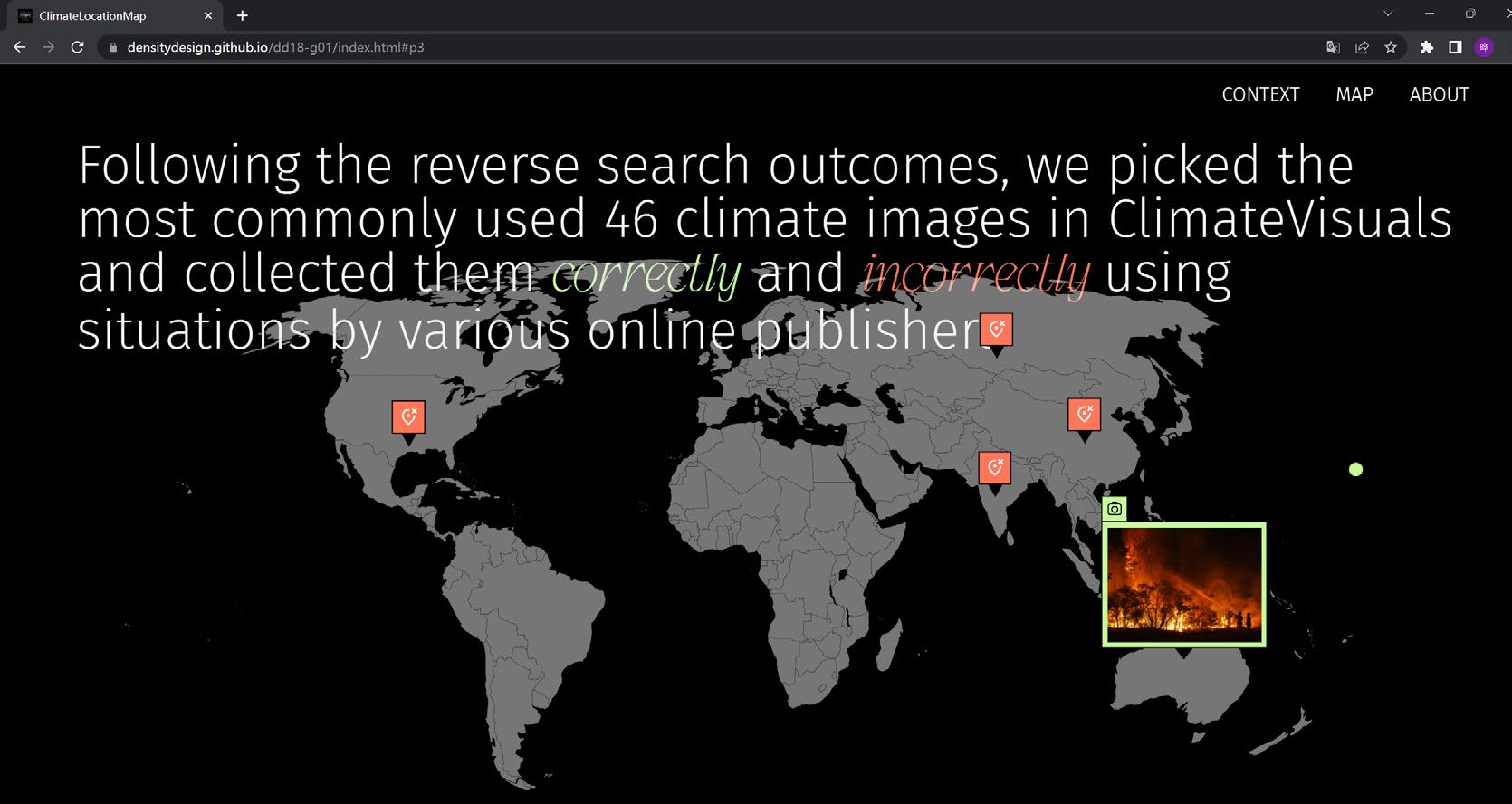The image size is (1512, 804).
Task: Open the CONTEXT navigation link
Action: point(1260,94)
